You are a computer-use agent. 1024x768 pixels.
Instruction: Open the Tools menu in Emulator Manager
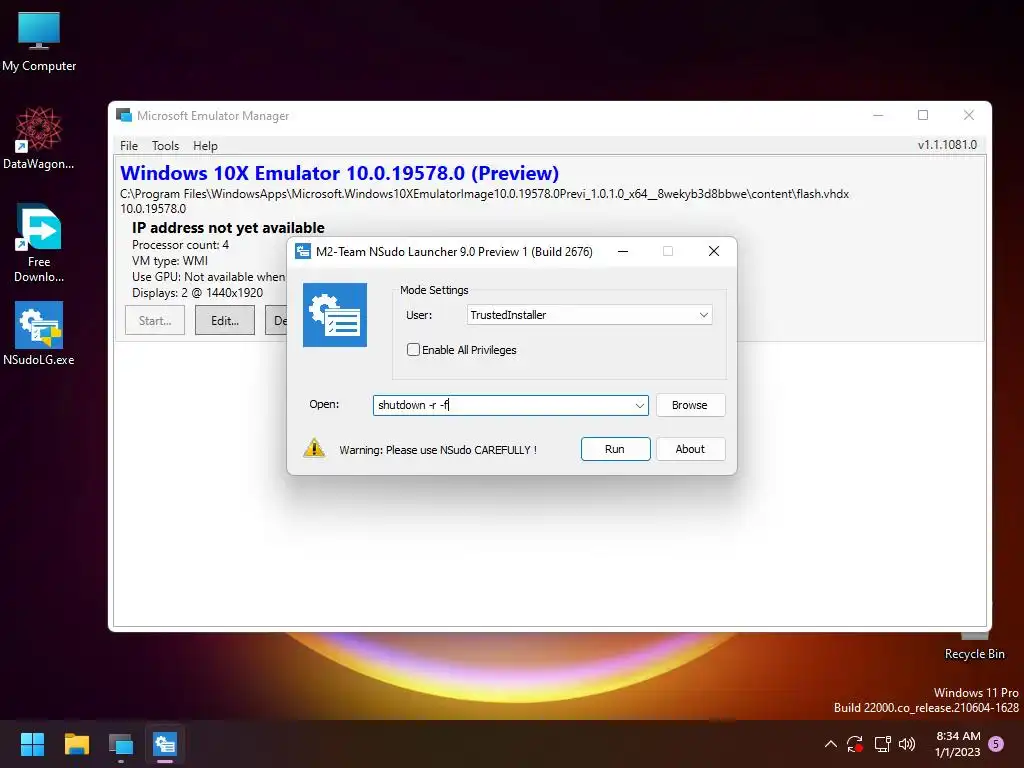[165, 146]
